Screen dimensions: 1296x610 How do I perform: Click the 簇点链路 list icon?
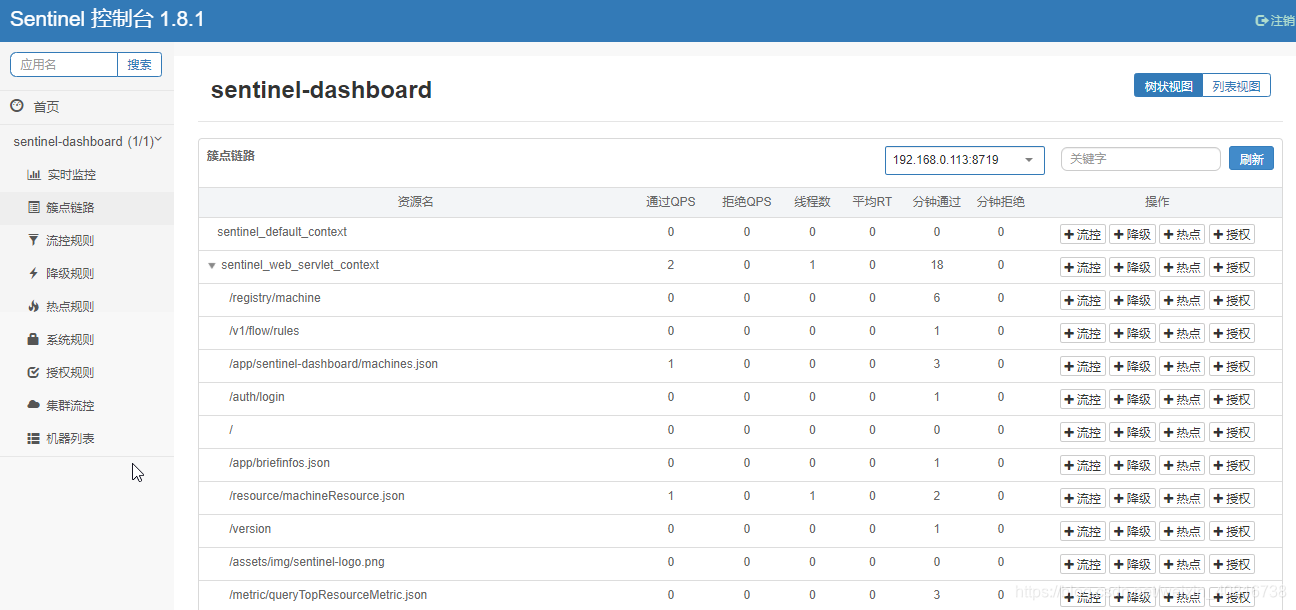[34, 208]
